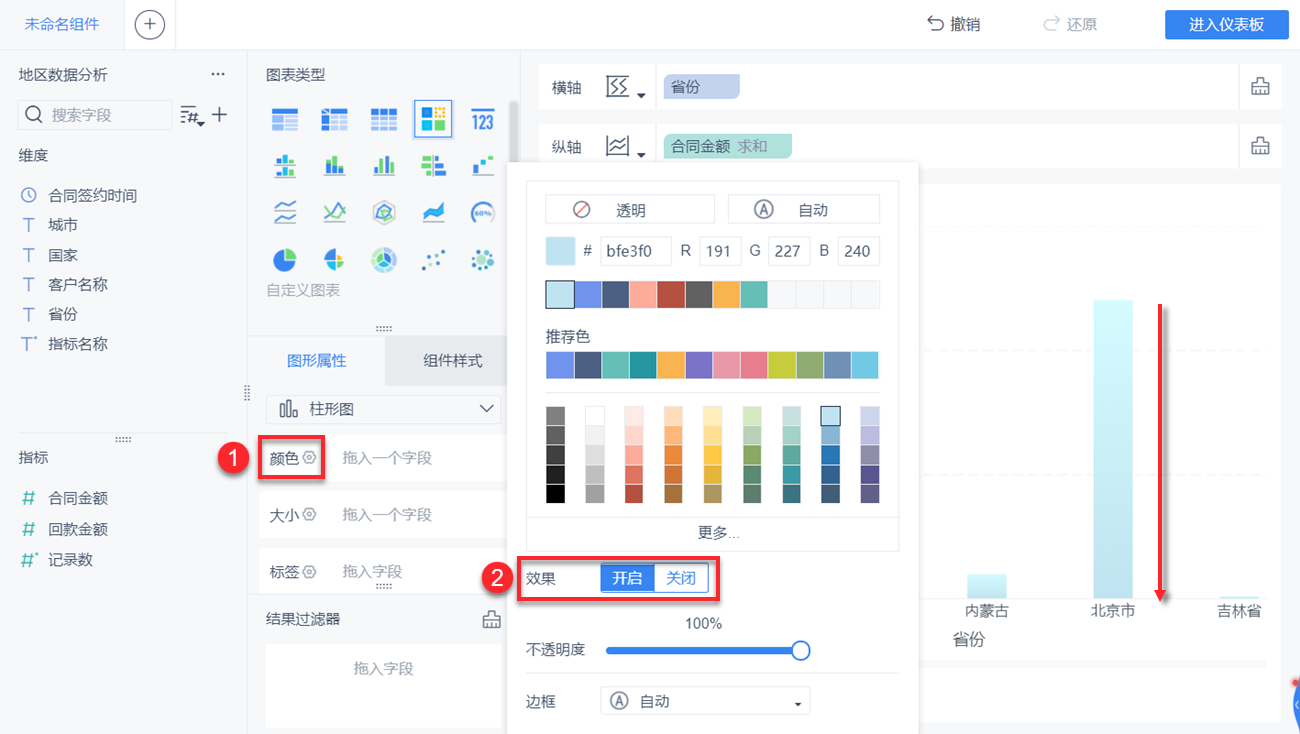Click the 省份 pill on 横轴
This screenshot has height=734, width=1300.
[x=701, y=87]
